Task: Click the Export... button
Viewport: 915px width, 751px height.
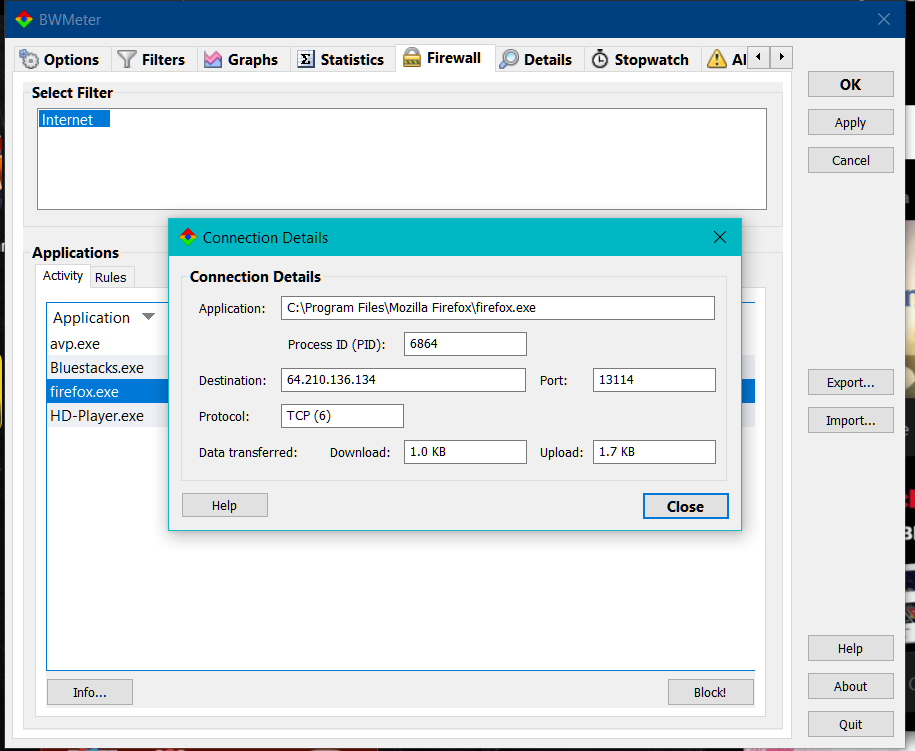Action: (x=850, y=382)
